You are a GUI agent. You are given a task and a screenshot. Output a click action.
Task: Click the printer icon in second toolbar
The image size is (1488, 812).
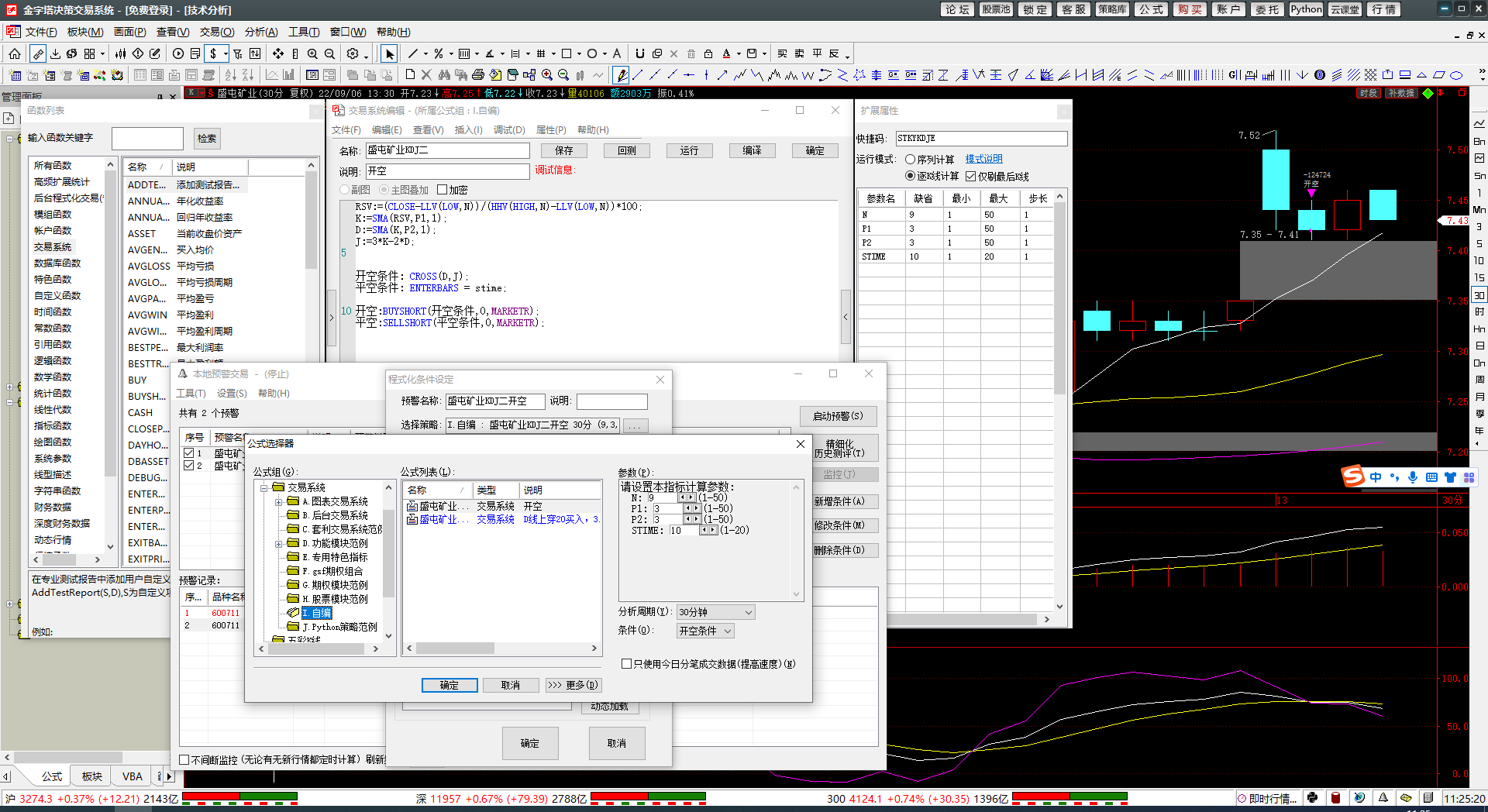click(477, 74)
